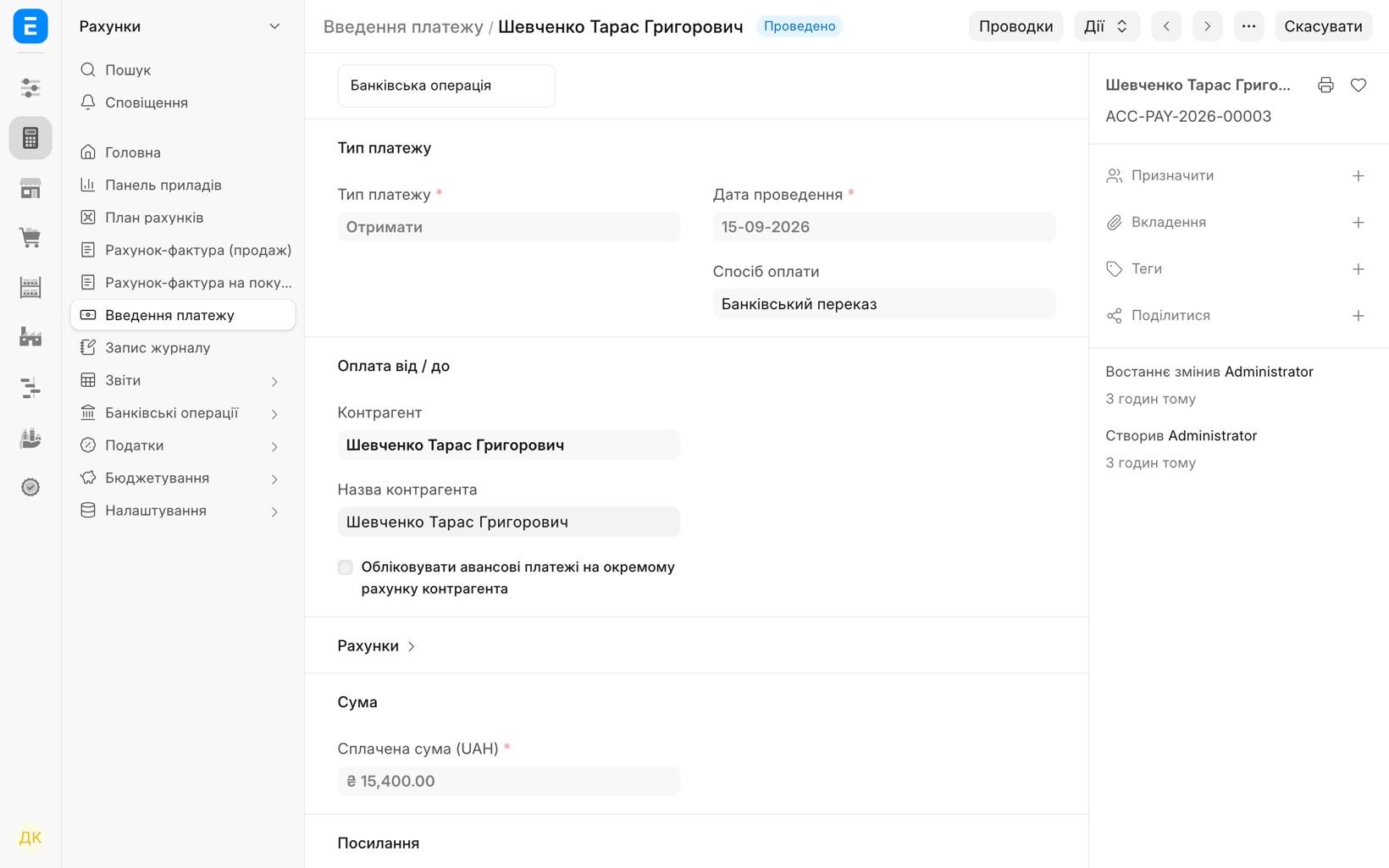Open the ERPNext logo home icon
Image resolution: width=1389 pixels, height=868 pixels.
tap(30, 26)
